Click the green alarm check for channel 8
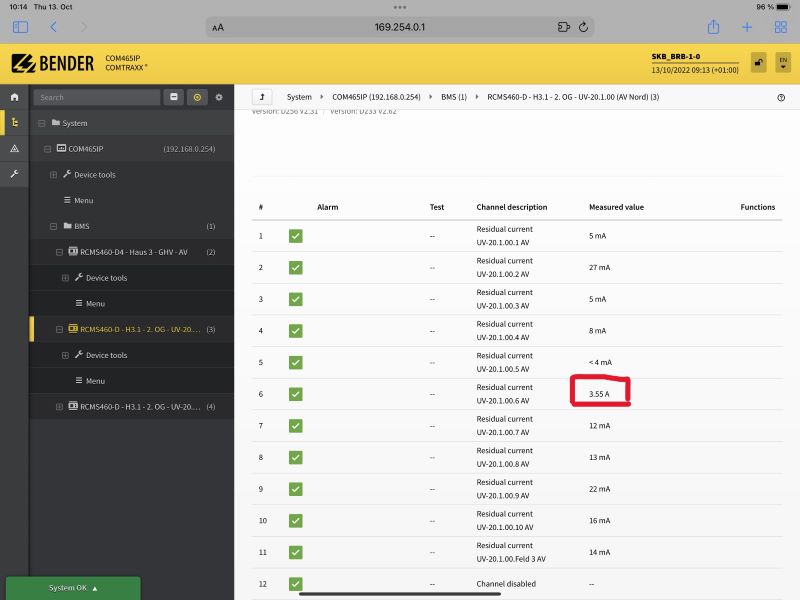This screenshot has height=600, width=800. [295, 457]
